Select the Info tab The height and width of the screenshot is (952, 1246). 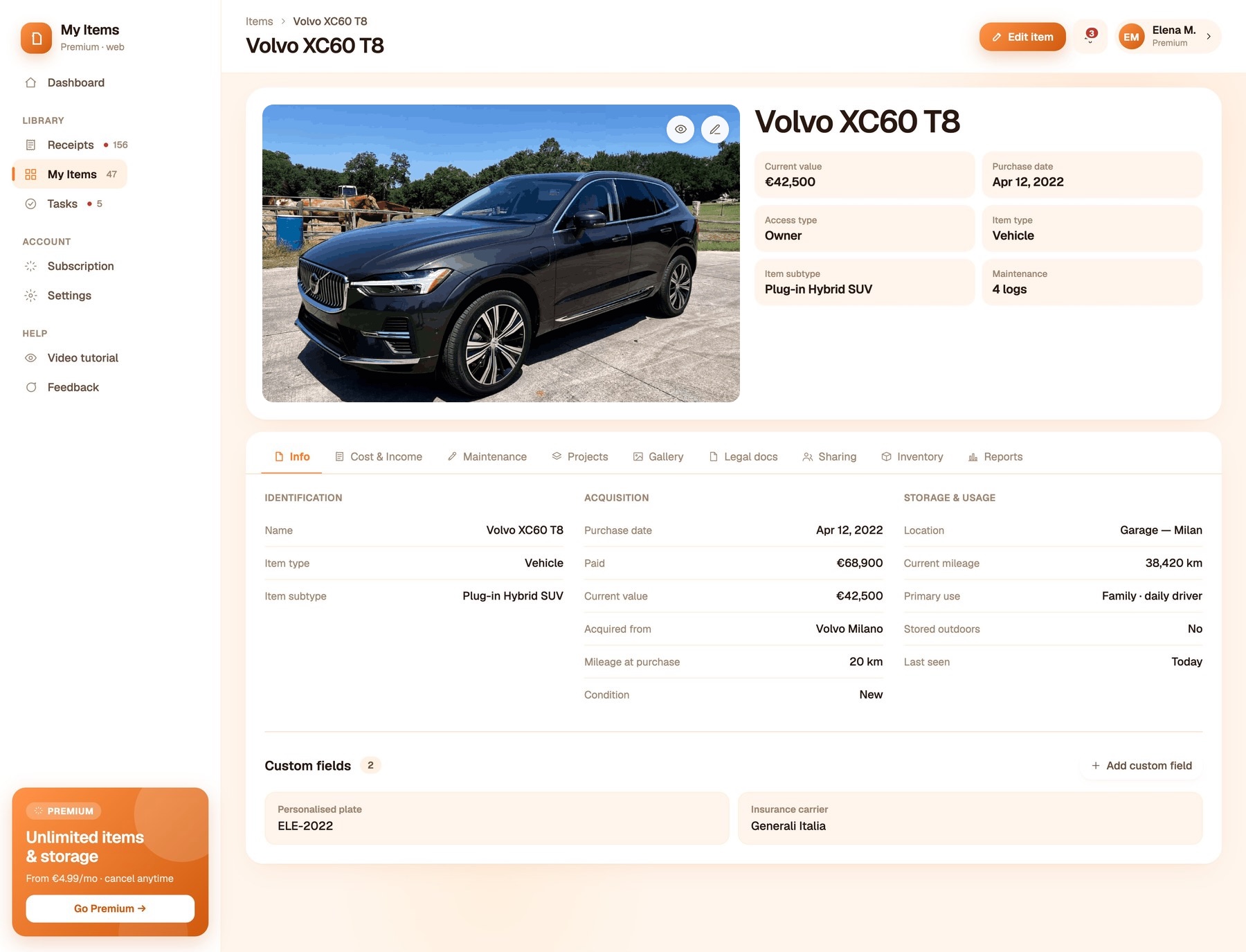pyautogui.click(x=291, y=457)
